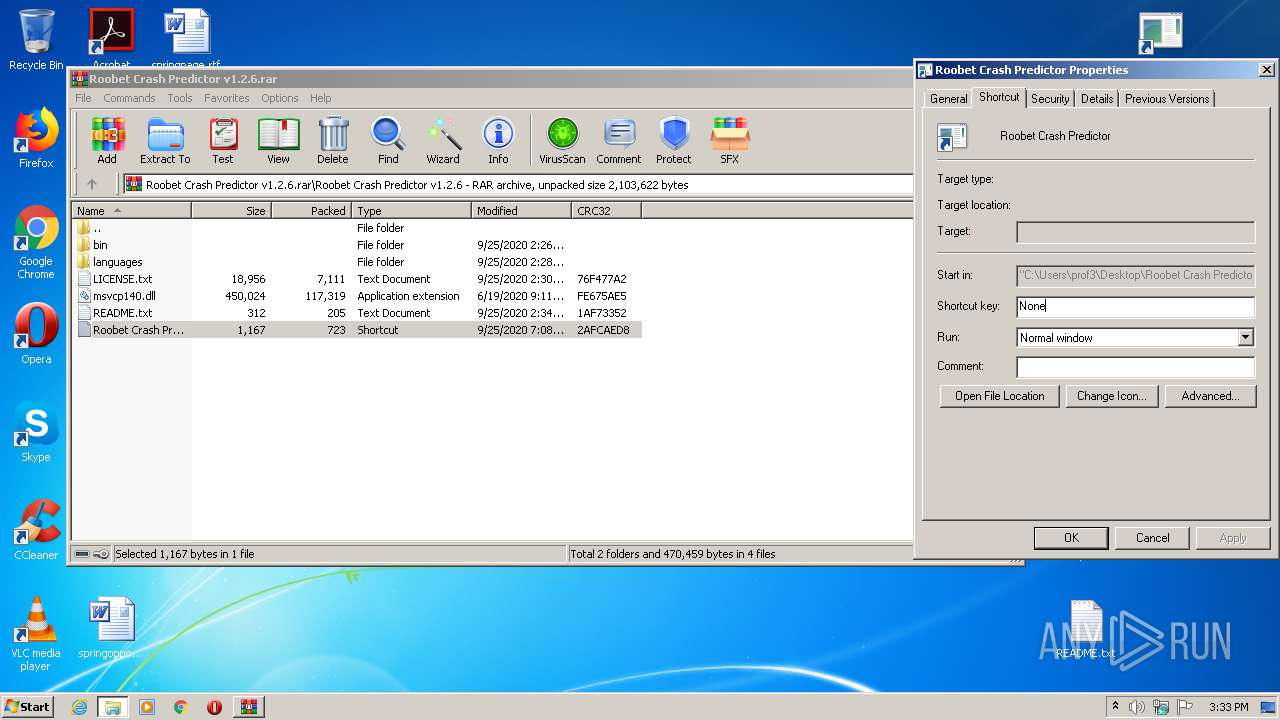Confirm properties with OK

point(1071,538)
